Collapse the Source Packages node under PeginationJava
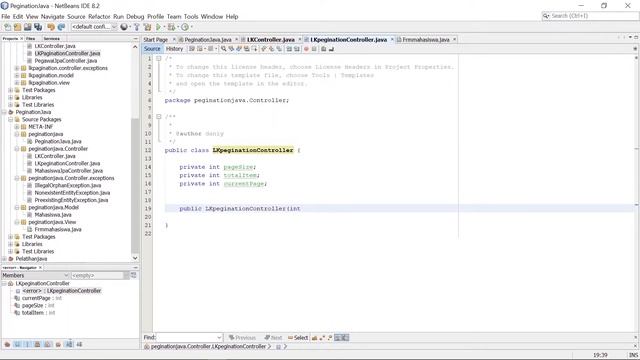640x360 pixels. (11, 120)
